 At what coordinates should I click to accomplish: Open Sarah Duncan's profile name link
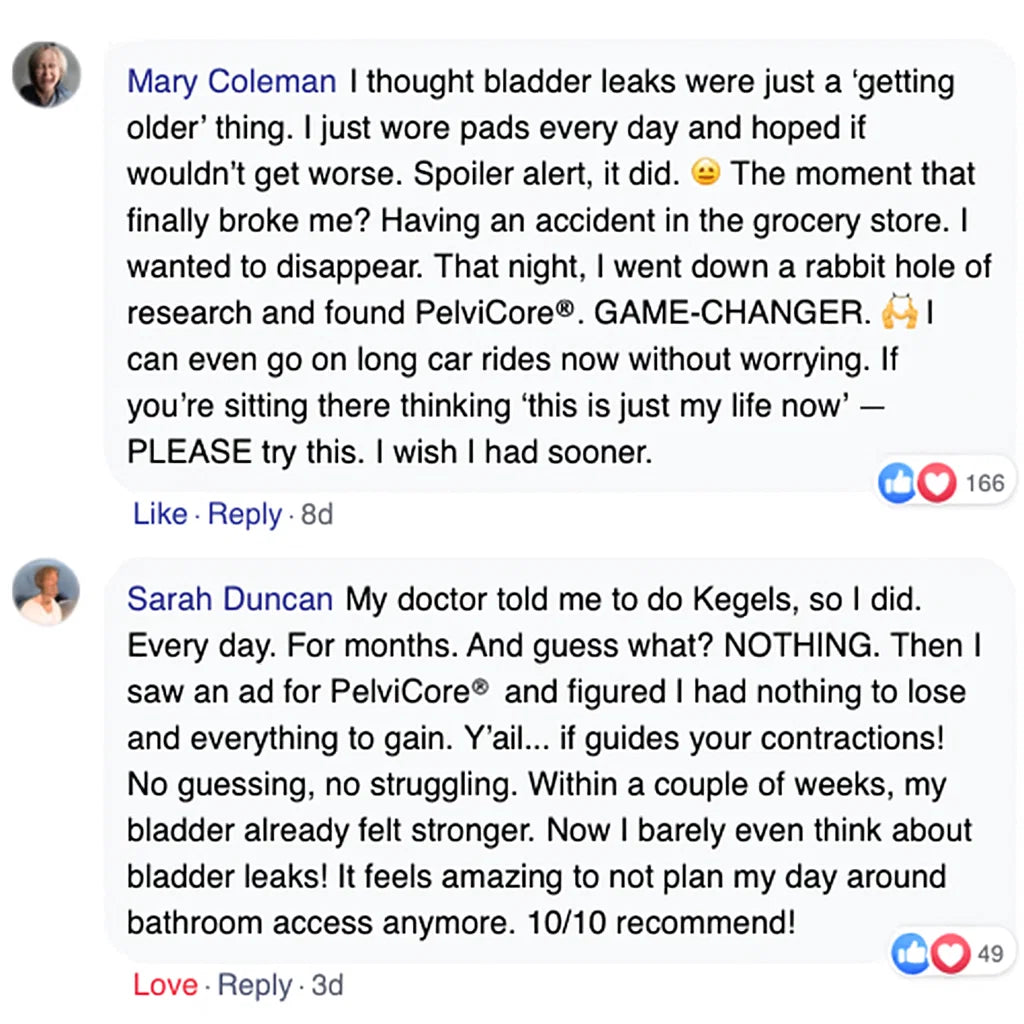230,599
